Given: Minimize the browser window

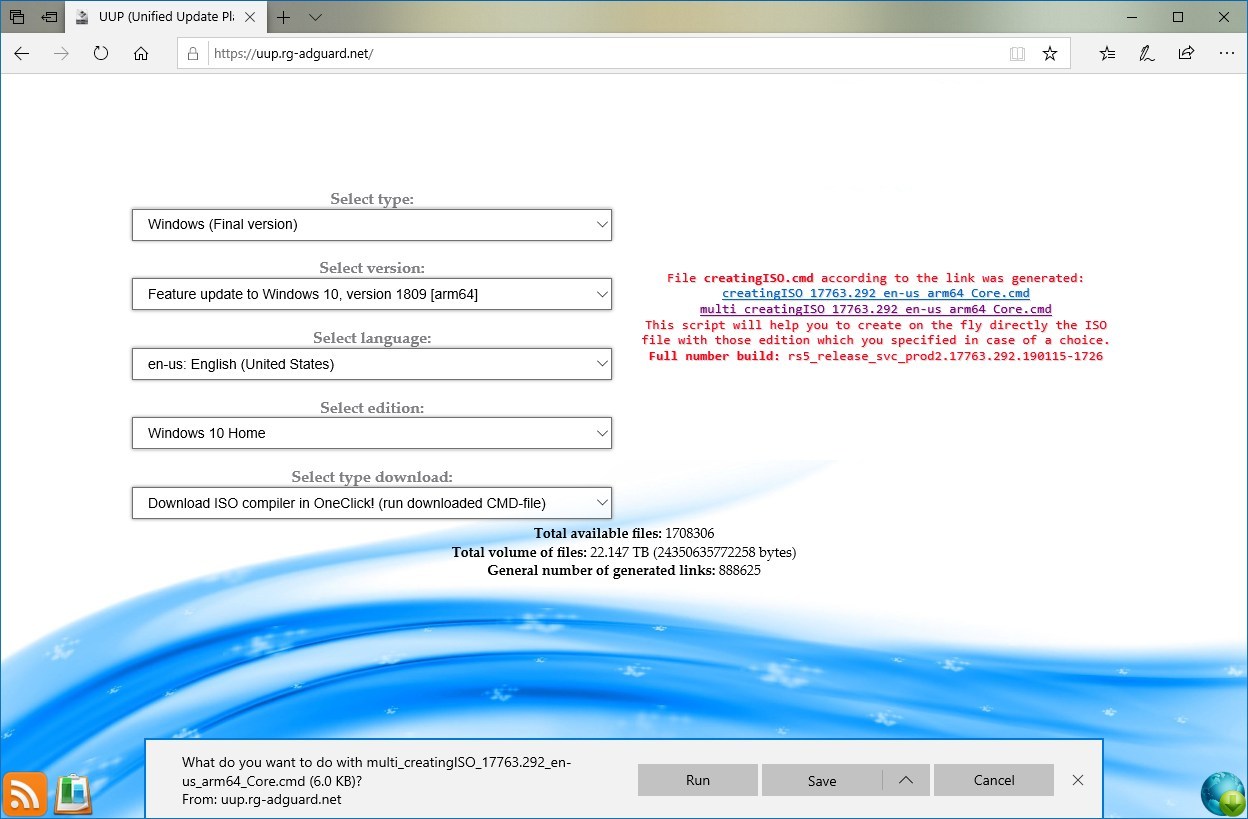Looking at the screenshot, I should point(1131,17).
